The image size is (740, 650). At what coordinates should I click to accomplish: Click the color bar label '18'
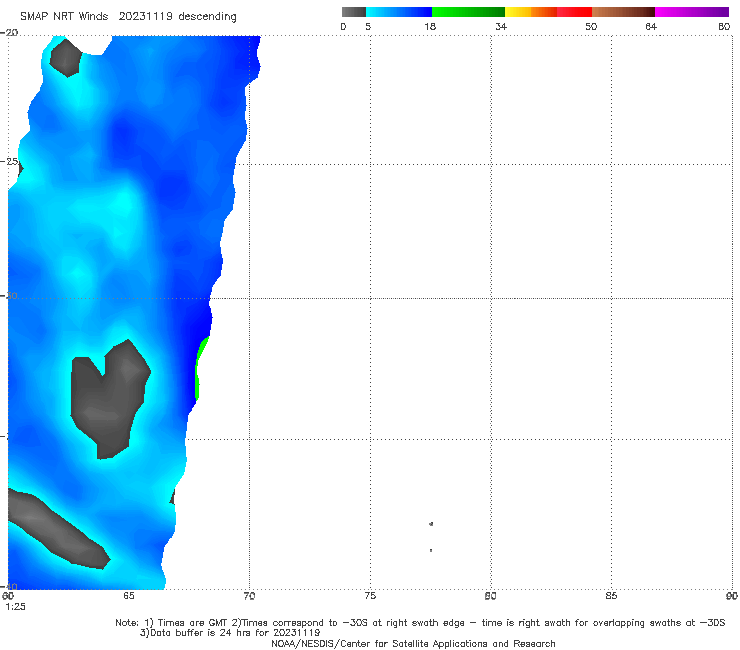tap(430, 27)
